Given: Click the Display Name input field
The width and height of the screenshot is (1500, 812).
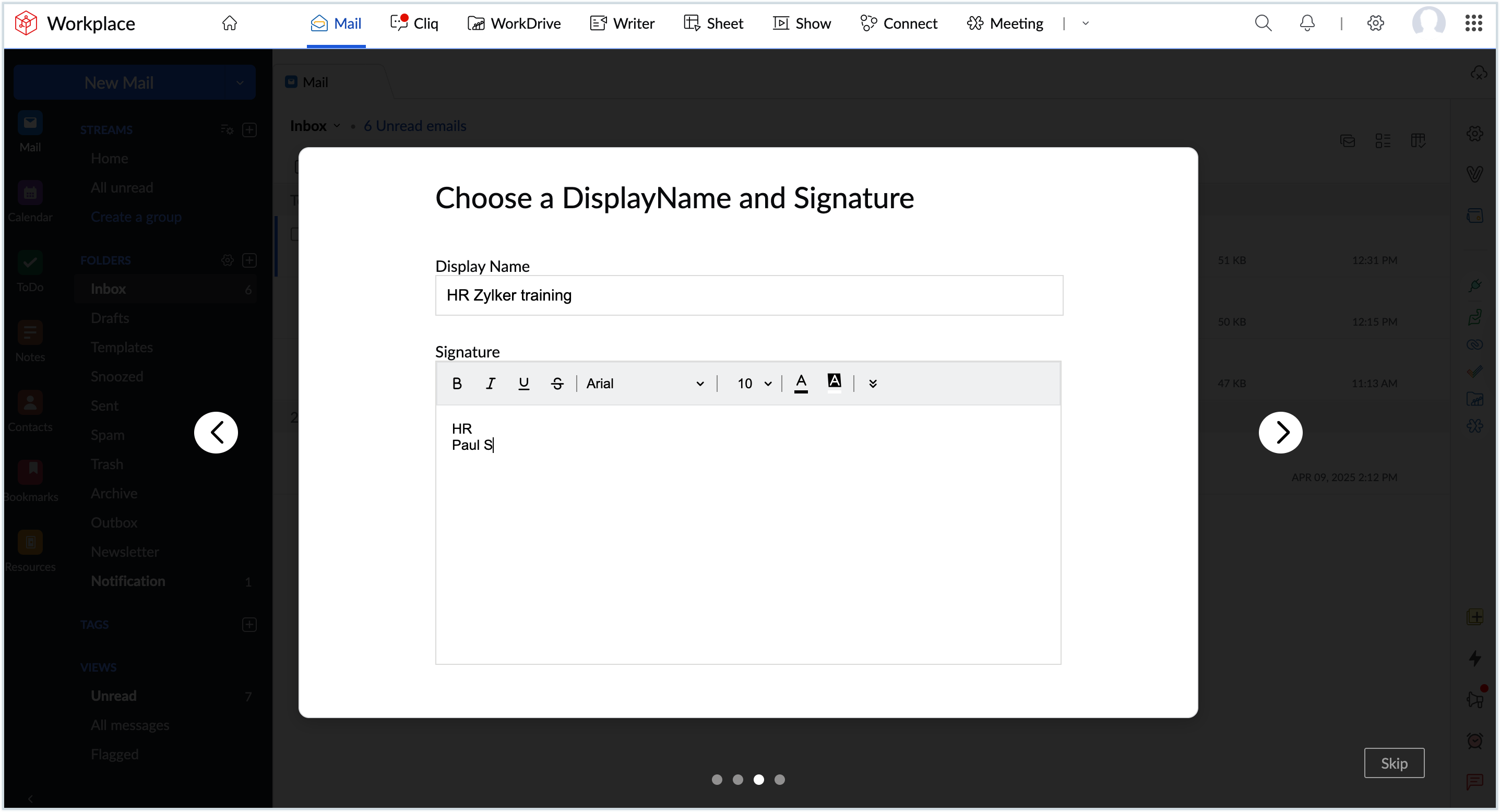Looking at the screenshot, I should pyautogui.click(x=749, y=295).
